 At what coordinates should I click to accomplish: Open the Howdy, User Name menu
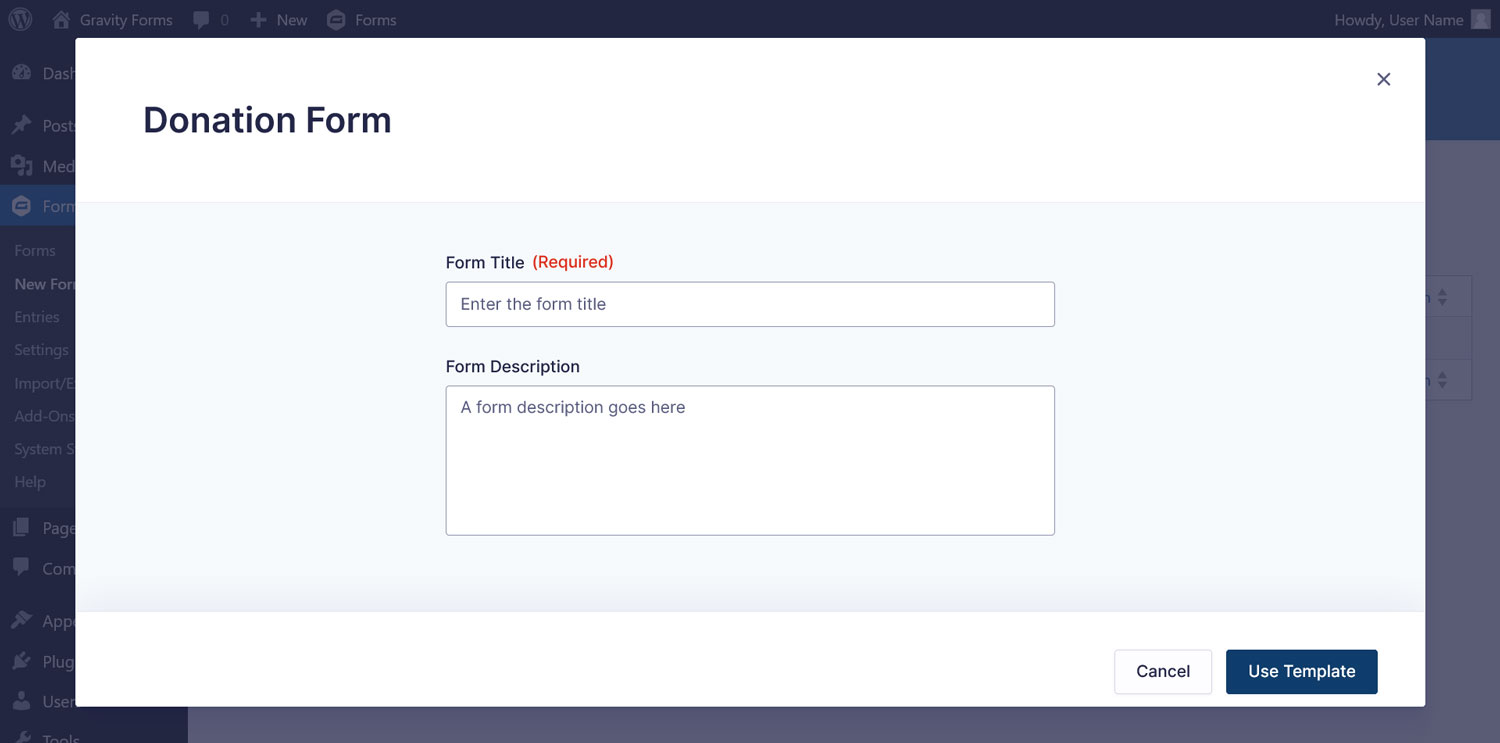pyautogui.click(x=1398, y=20)
